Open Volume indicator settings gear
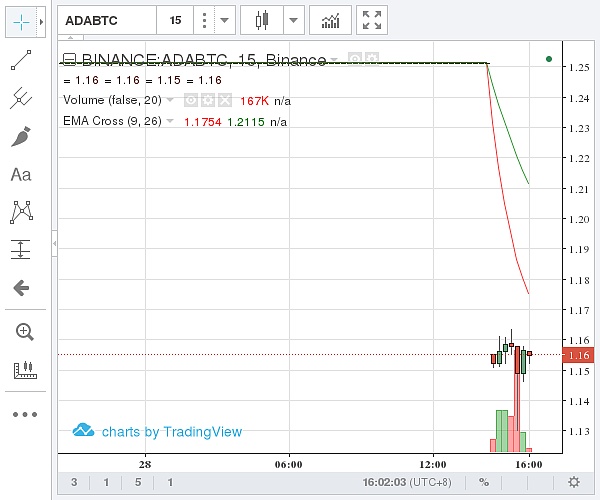 pyautogui.click(x=208, y=101)
